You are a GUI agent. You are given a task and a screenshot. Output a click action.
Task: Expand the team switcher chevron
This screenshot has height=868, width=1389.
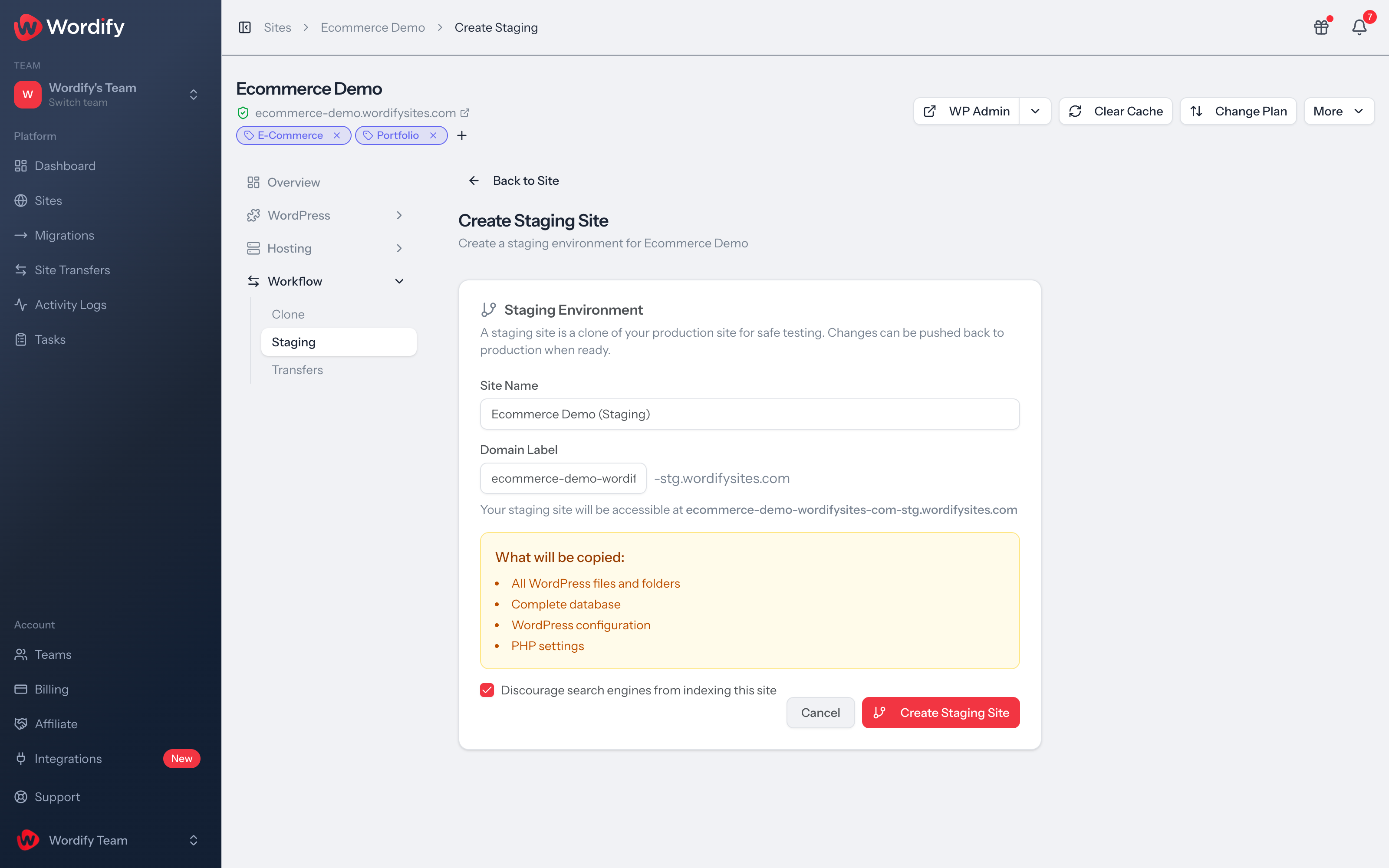point(194,95)
